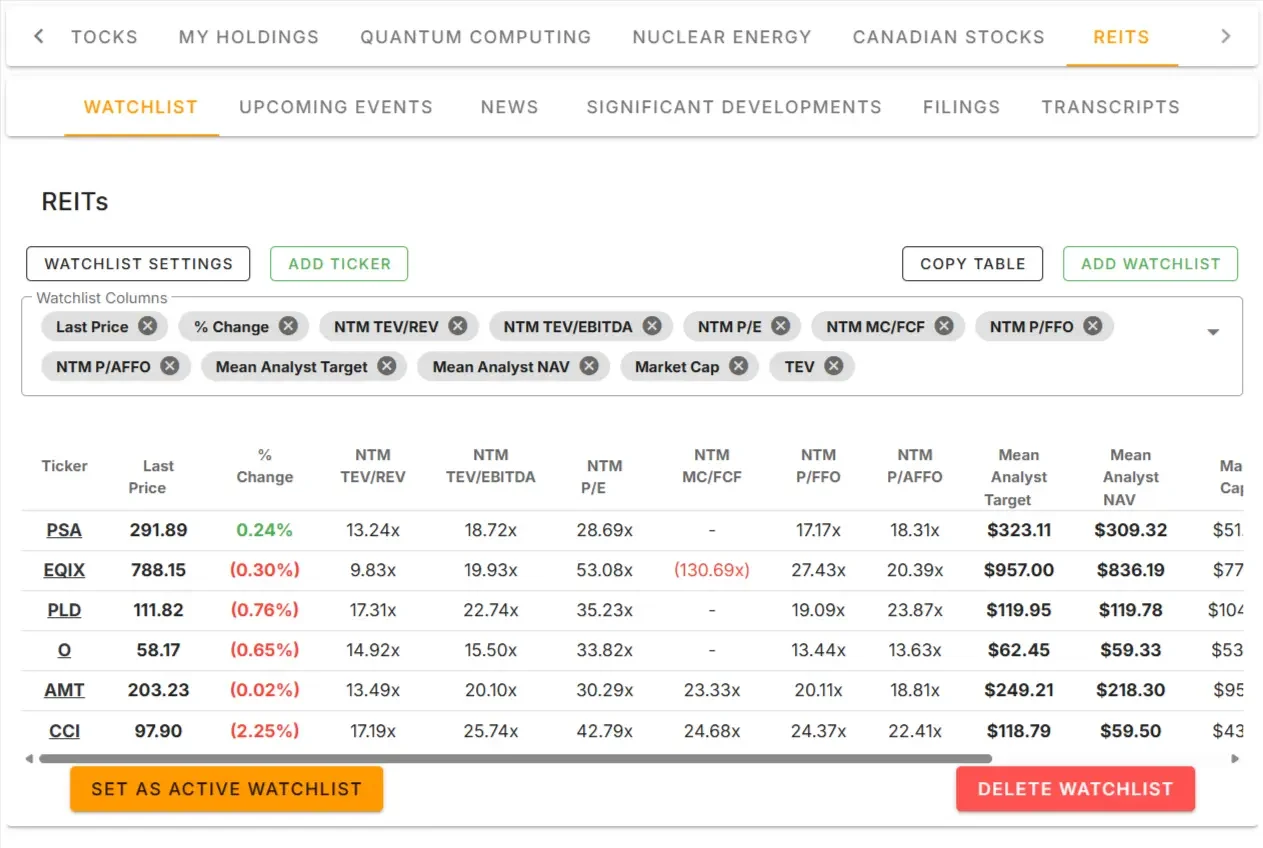The width and height of the screenshot is (1263, 848).
Task: Click the Add Ticker button
Action: (x=339, y=264)
